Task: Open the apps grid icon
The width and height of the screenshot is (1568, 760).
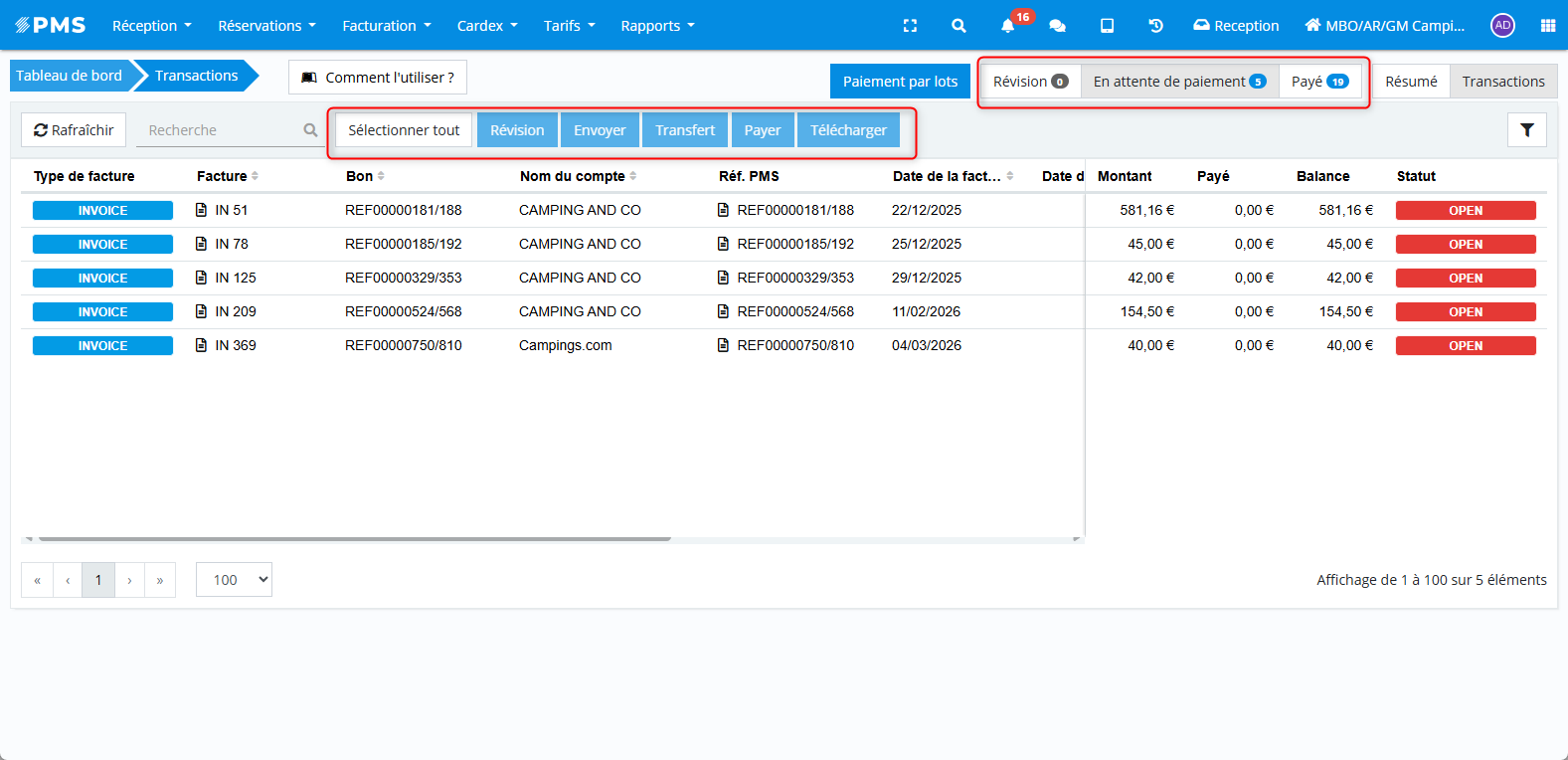Action: click(x=1547, y=26)
